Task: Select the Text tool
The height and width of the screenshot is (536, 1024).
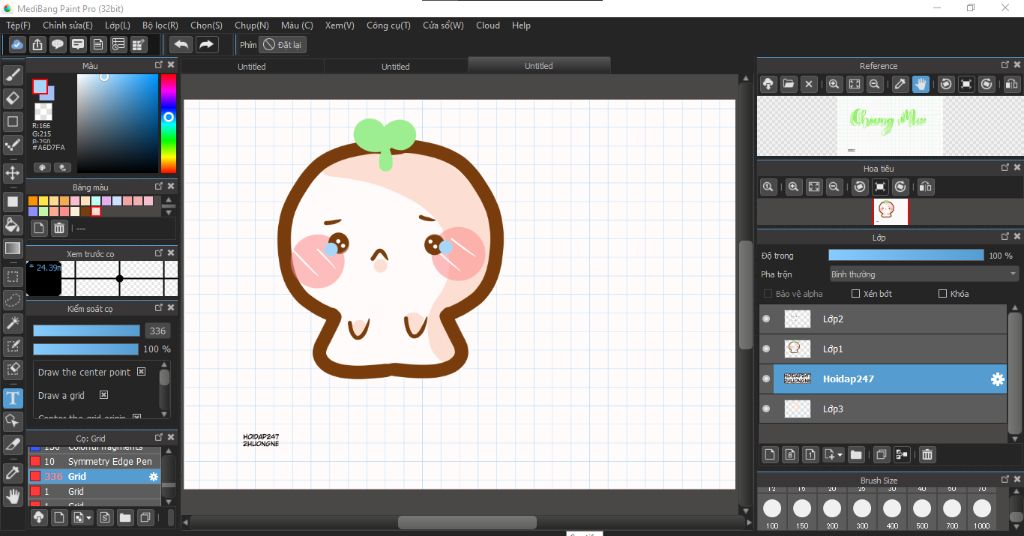Action: click(x=12, y=398)
